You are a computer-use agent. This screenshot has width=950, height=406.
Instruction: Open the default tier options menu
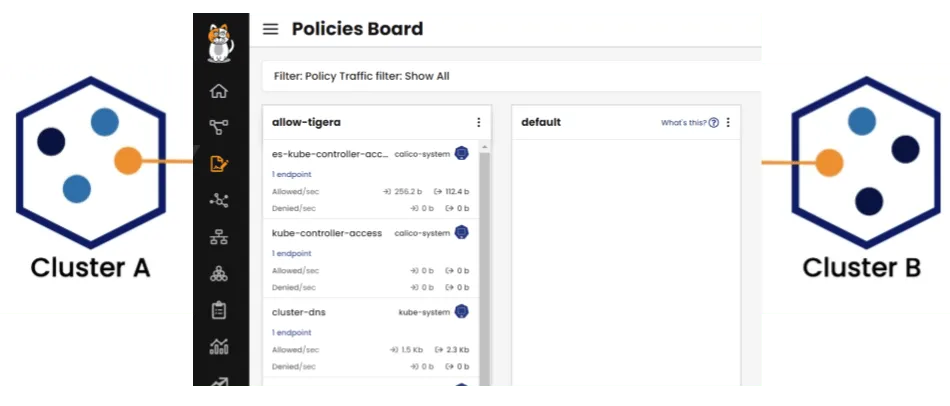point(728,122)
